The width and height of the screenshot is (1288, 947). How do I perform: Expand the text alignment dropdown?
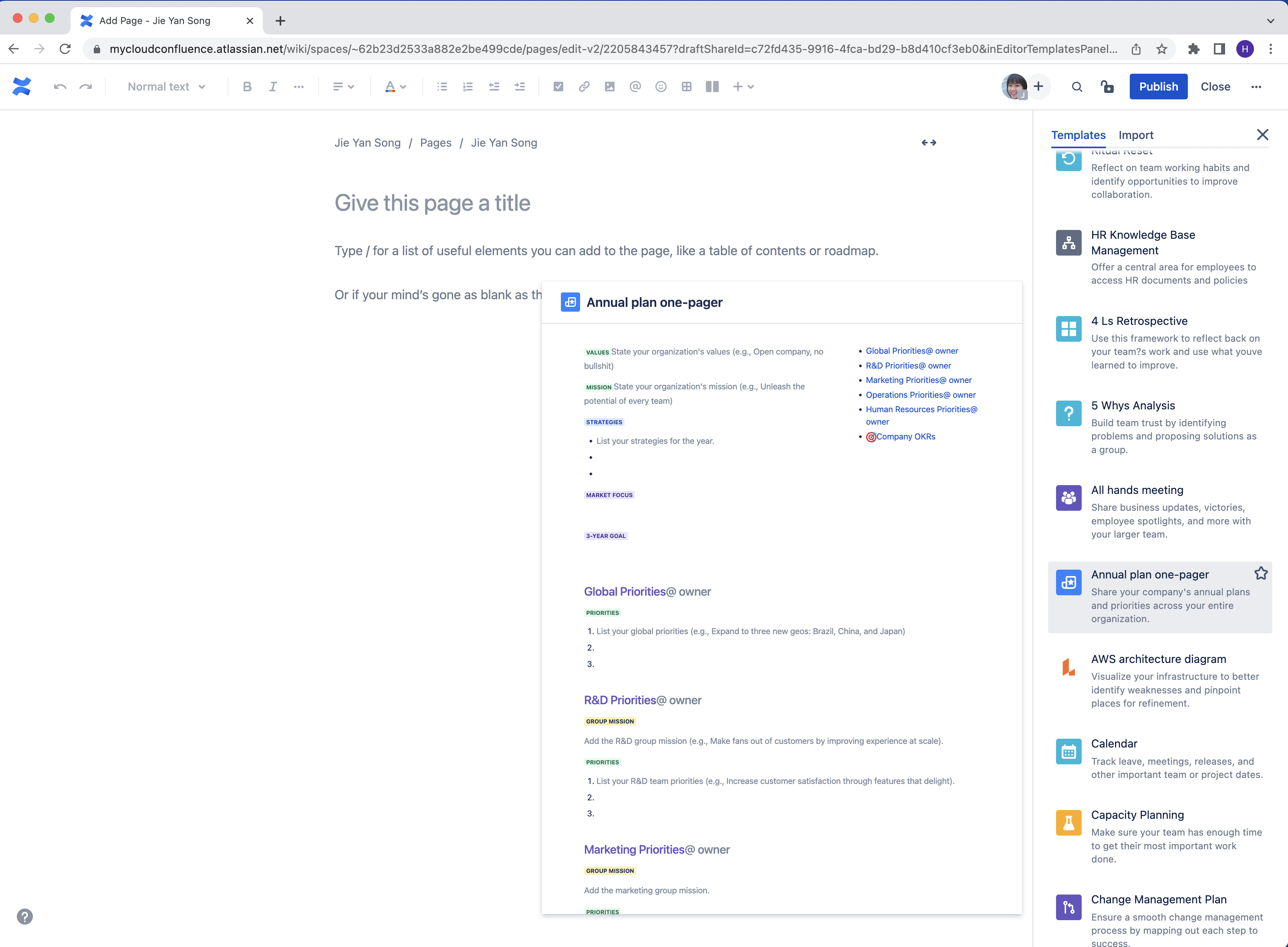click(x=343, y=87)
